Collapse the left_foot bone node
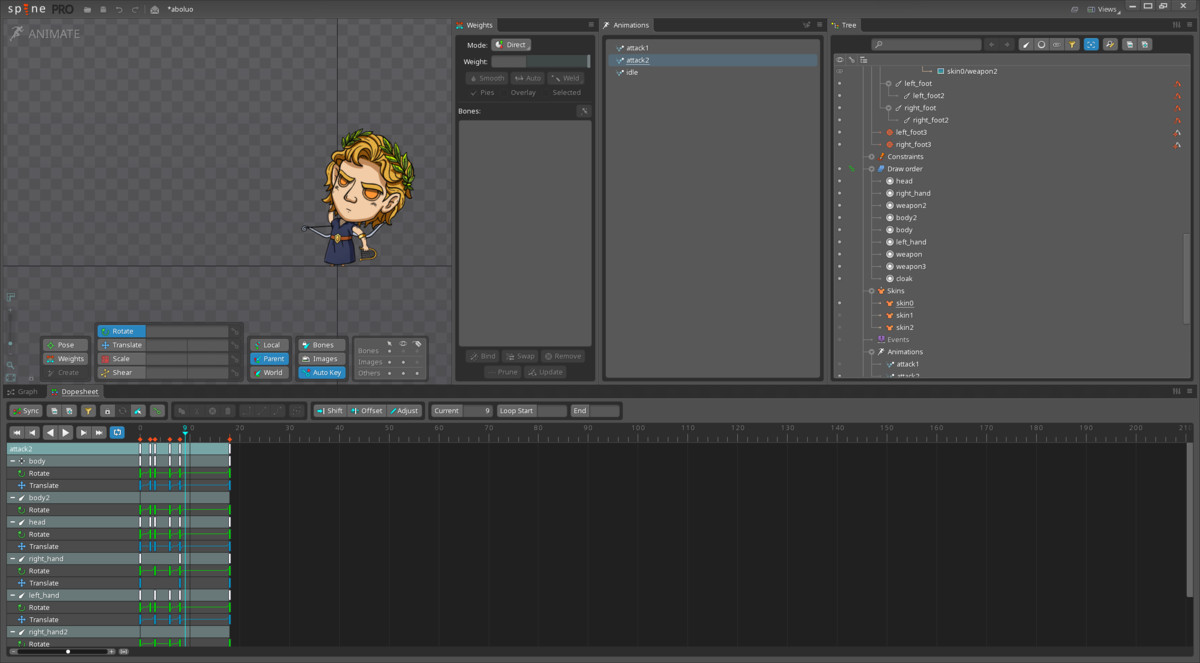This screenshot has height=663, width=1200. tap(888, 84)
